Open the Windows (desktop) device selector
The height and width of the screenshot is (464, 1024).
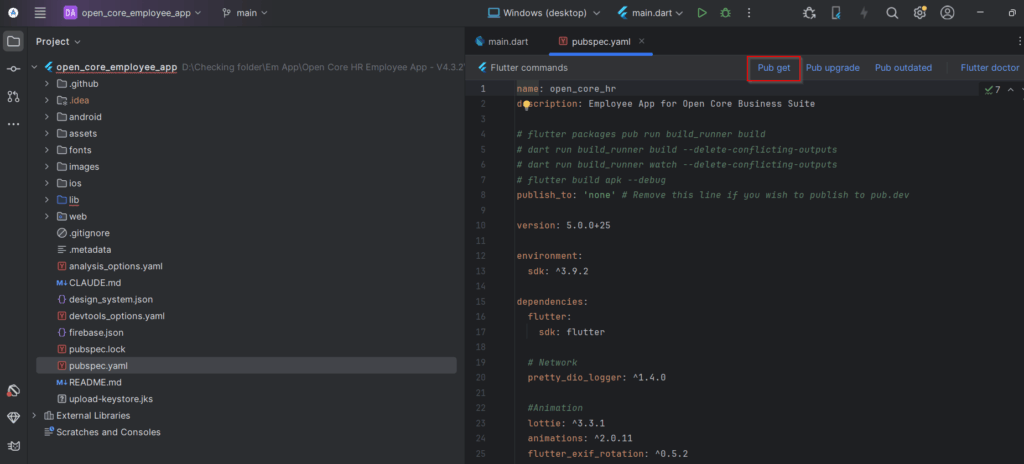[x=544, y=13]
